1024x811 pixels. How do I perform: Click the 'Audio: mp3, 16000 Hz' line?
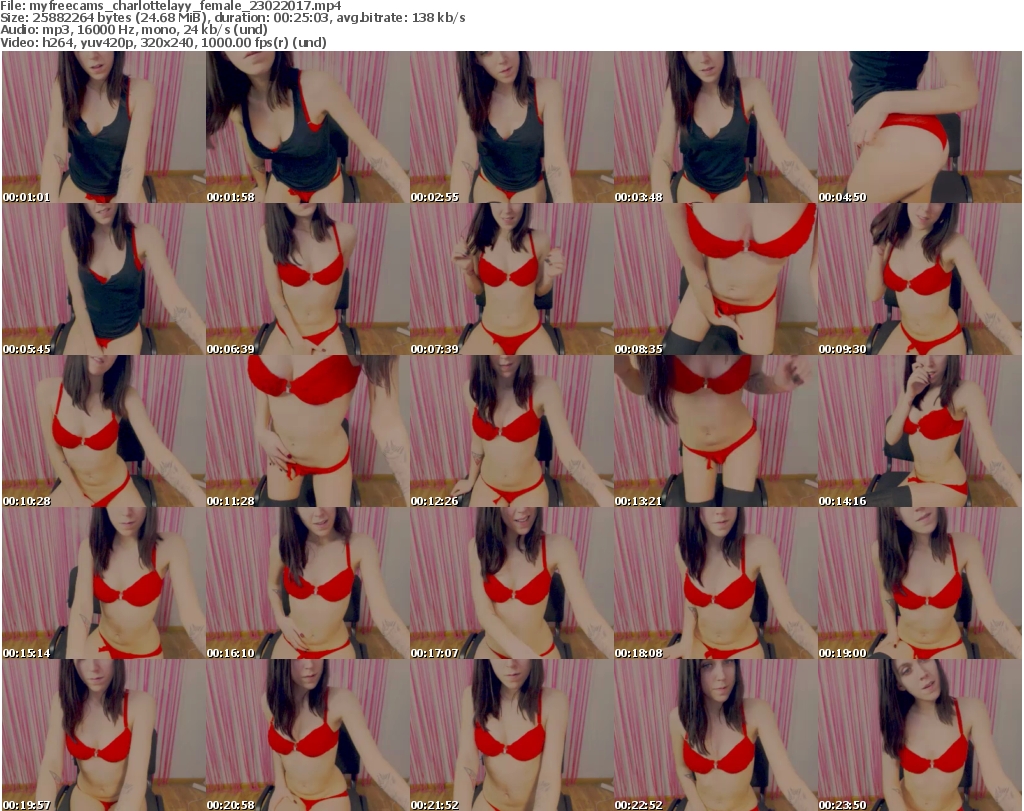pyautogui.click(x=134, y=30)
